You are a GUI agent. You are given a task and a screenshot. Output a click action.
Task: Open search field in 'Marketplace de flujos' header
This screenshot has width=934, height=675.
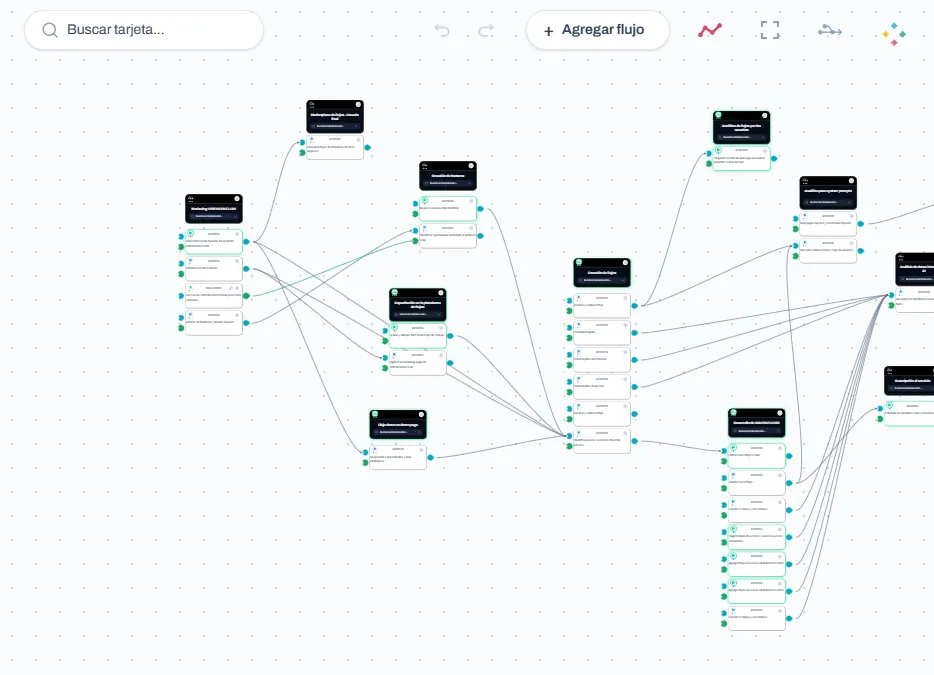click(x=335, y=126)
